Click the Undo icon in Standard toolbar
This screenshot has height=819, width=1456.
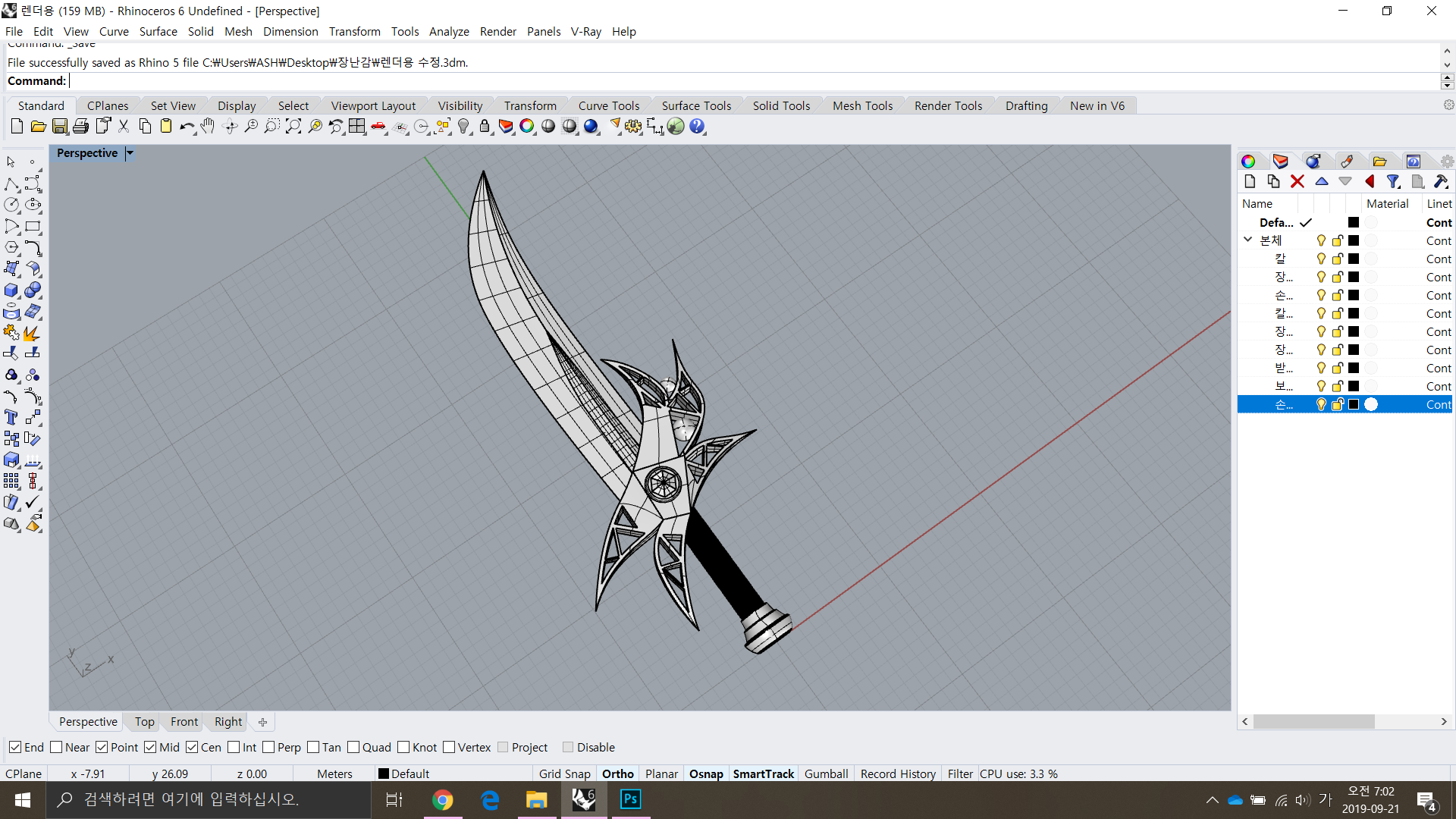186,127
